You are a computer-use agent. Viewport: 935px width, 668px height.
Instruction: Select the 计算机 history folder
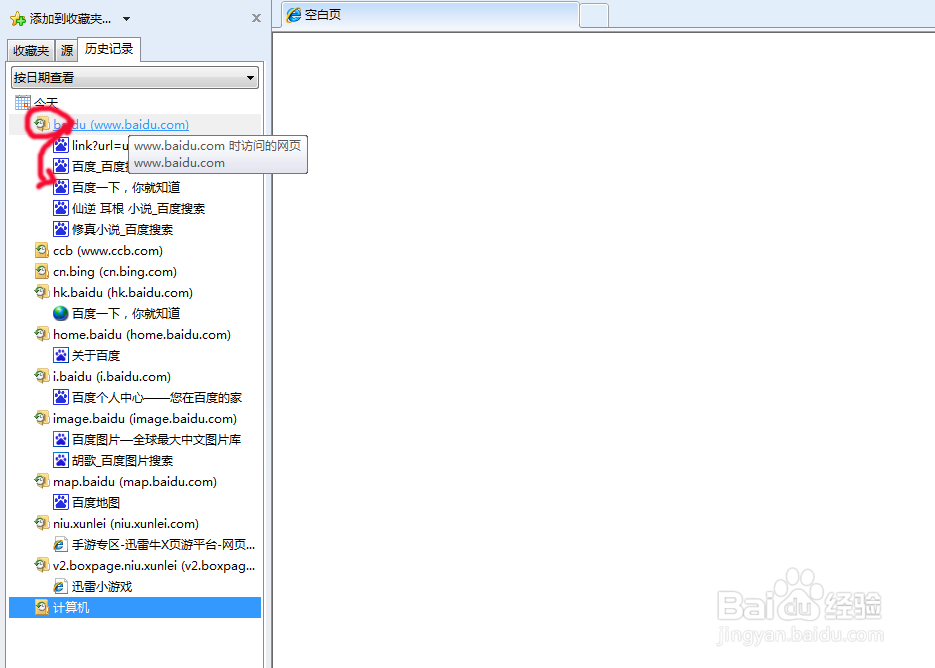(x=135, y=607)
